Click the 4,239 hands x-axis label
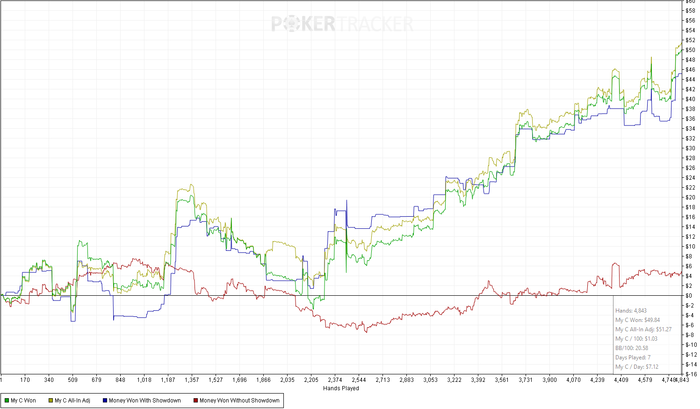700x409 pixels. pos(597,380)
